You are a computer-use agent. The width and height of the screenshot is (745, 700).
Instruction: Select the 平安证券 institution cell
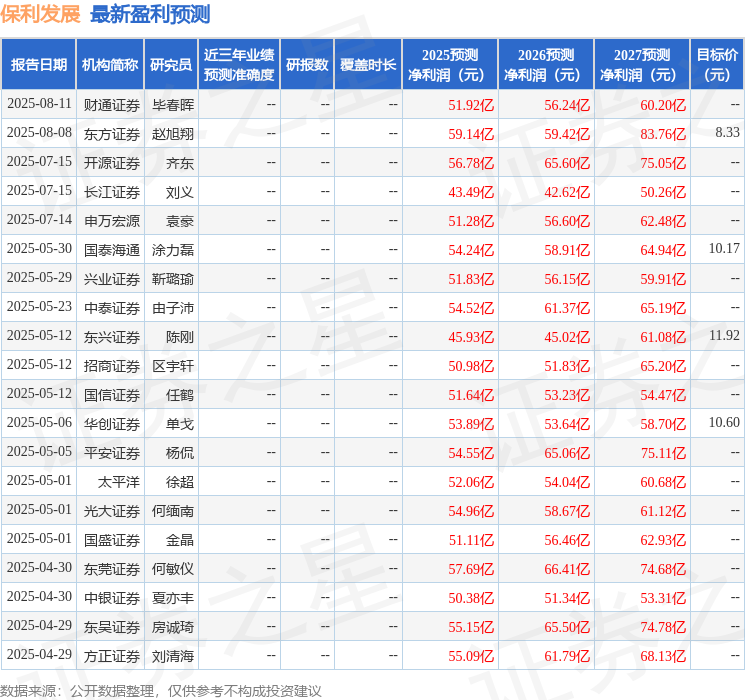[112, 453]
